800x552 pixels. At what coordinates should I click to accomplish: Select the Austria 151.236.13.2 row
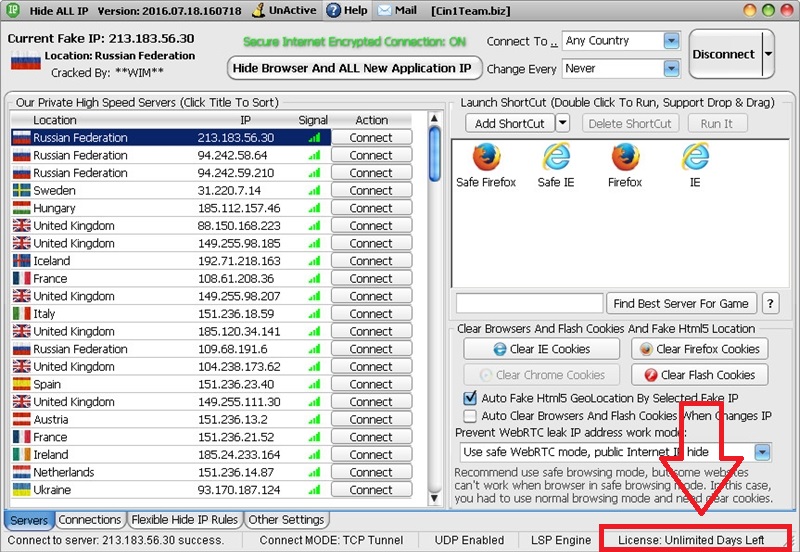pyautogui.click(x=171, y=419)
